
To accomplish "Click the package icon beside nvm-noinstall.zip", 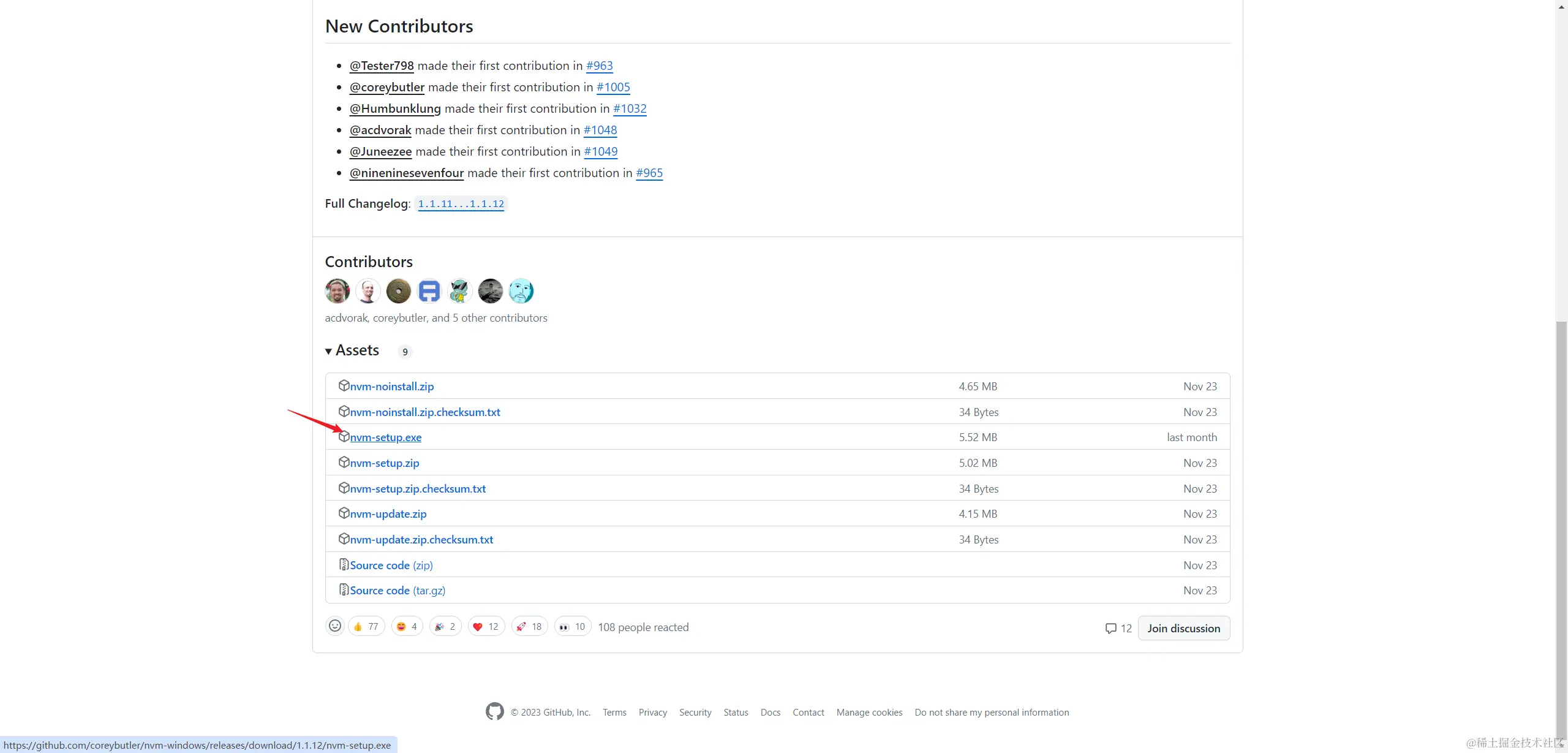I will click(344, 385).
